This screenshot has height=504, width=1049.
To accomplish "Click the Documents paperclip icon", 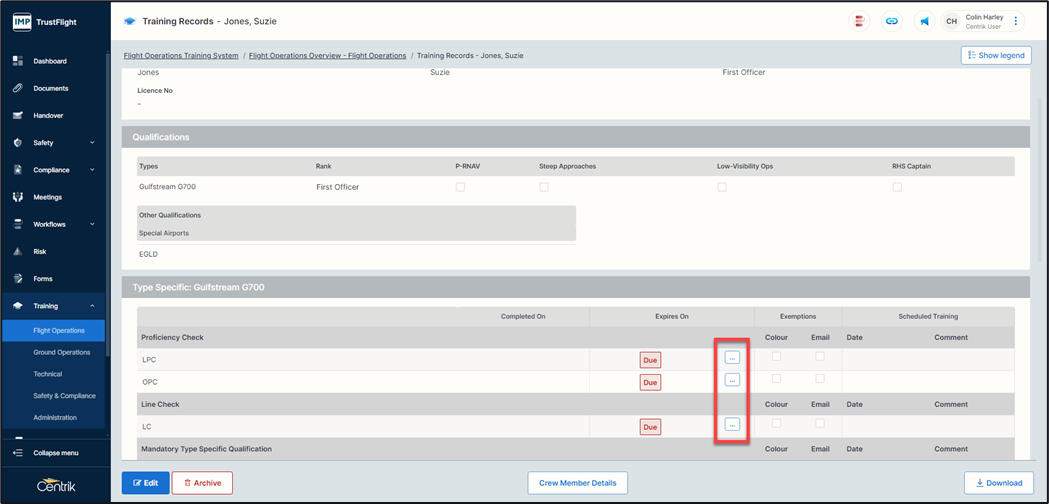I will click(18, 88).
